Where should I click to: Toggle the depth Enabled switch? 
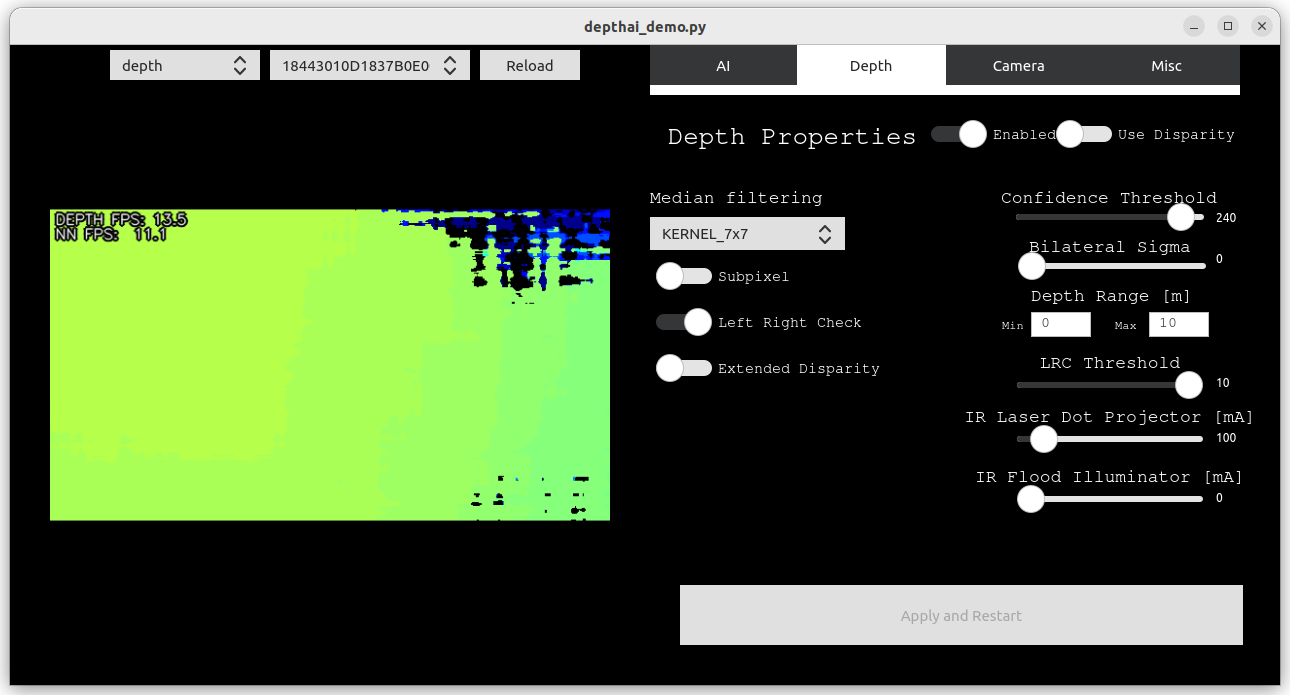click(x=957, y=133)
